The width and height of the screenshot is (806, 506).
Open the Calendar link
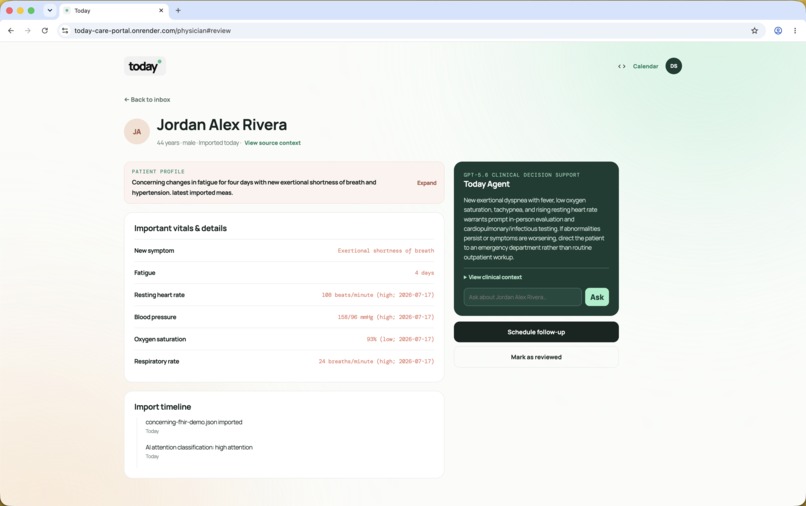click(645, 66)
